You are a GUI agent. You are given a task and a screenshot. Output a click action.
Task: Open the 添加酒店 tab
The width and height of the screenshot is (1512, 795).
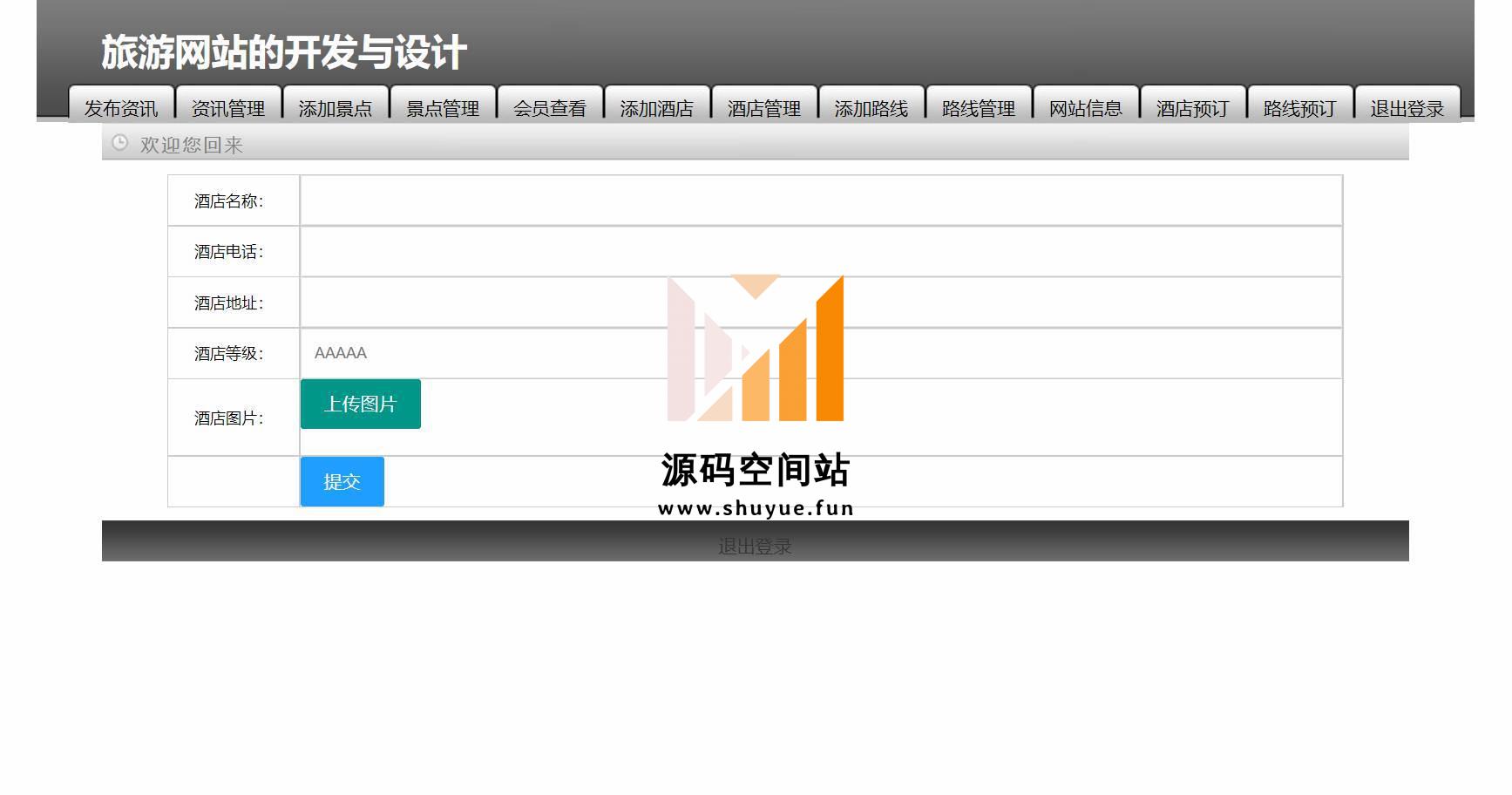658,105
